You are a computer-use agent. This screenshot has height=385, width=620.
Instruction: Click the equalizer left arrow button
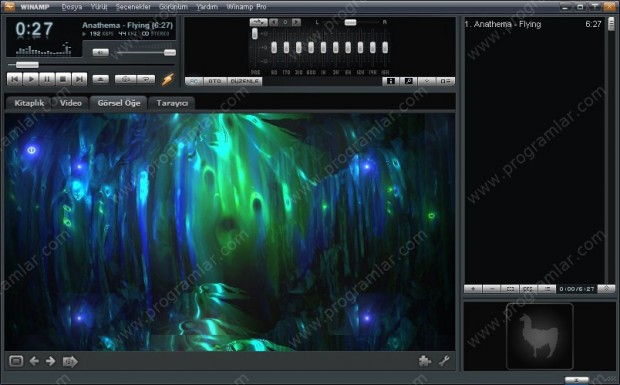[x=274, y=22]
